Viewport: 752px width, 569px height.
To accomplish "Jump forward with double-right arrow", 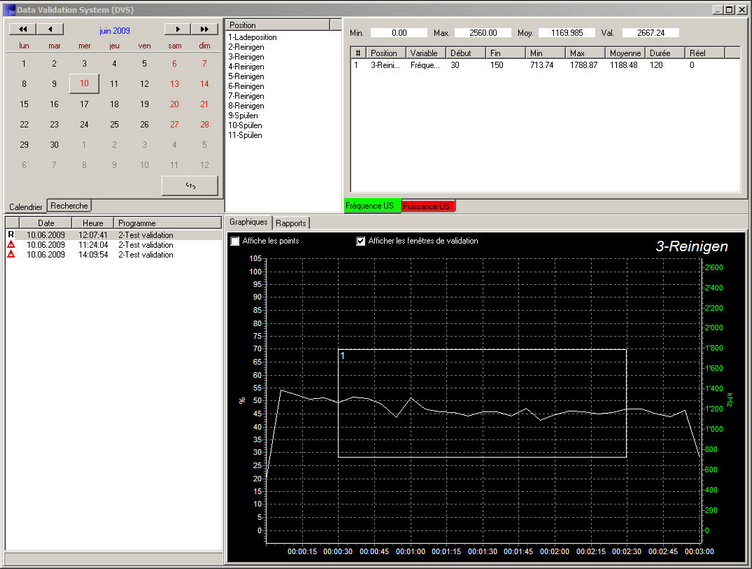I will (x=205, y=29).
